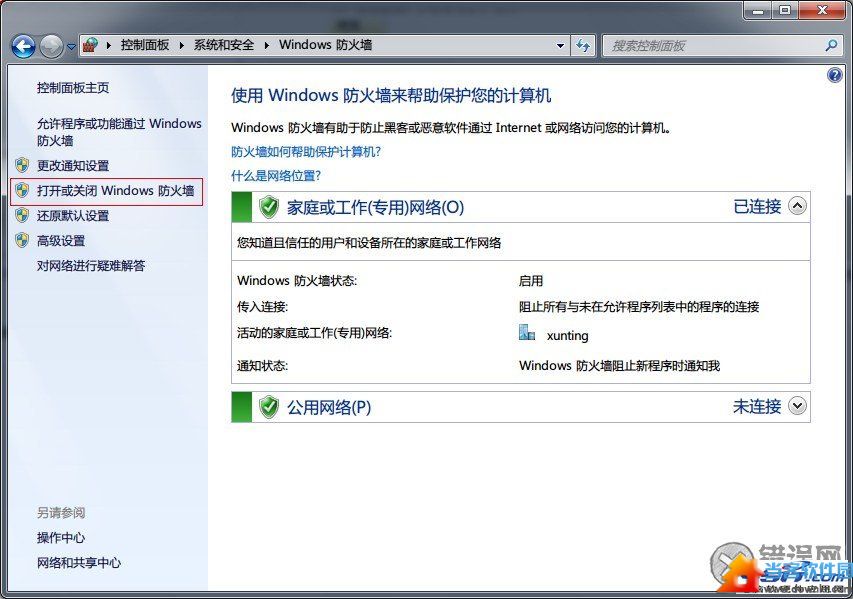Click the xunting network icon

pyautogui.click(x=527, y=332)
